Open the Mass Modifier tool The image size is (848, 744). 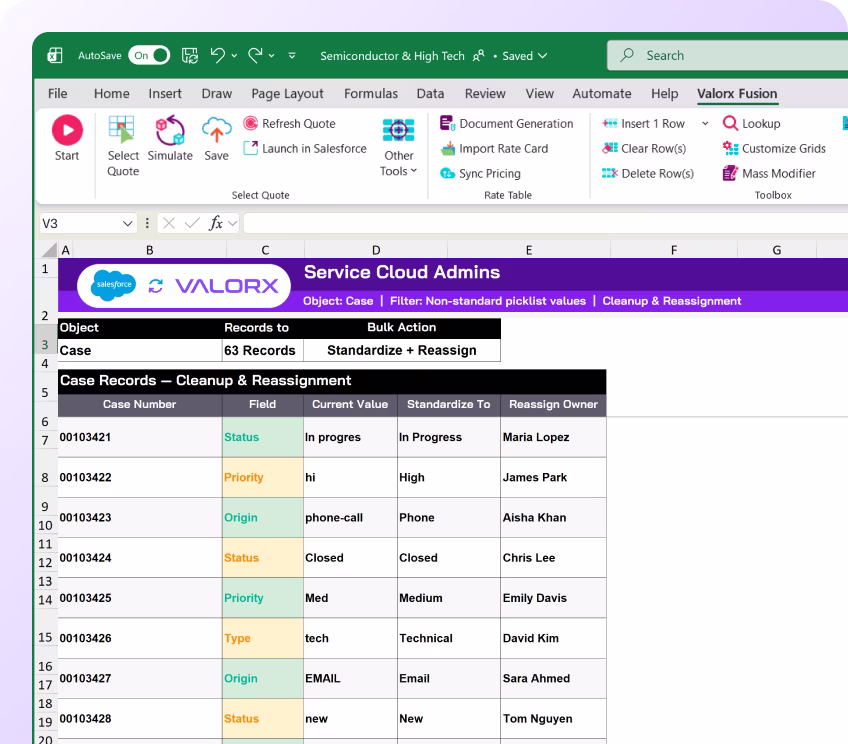tap(769, 174)
